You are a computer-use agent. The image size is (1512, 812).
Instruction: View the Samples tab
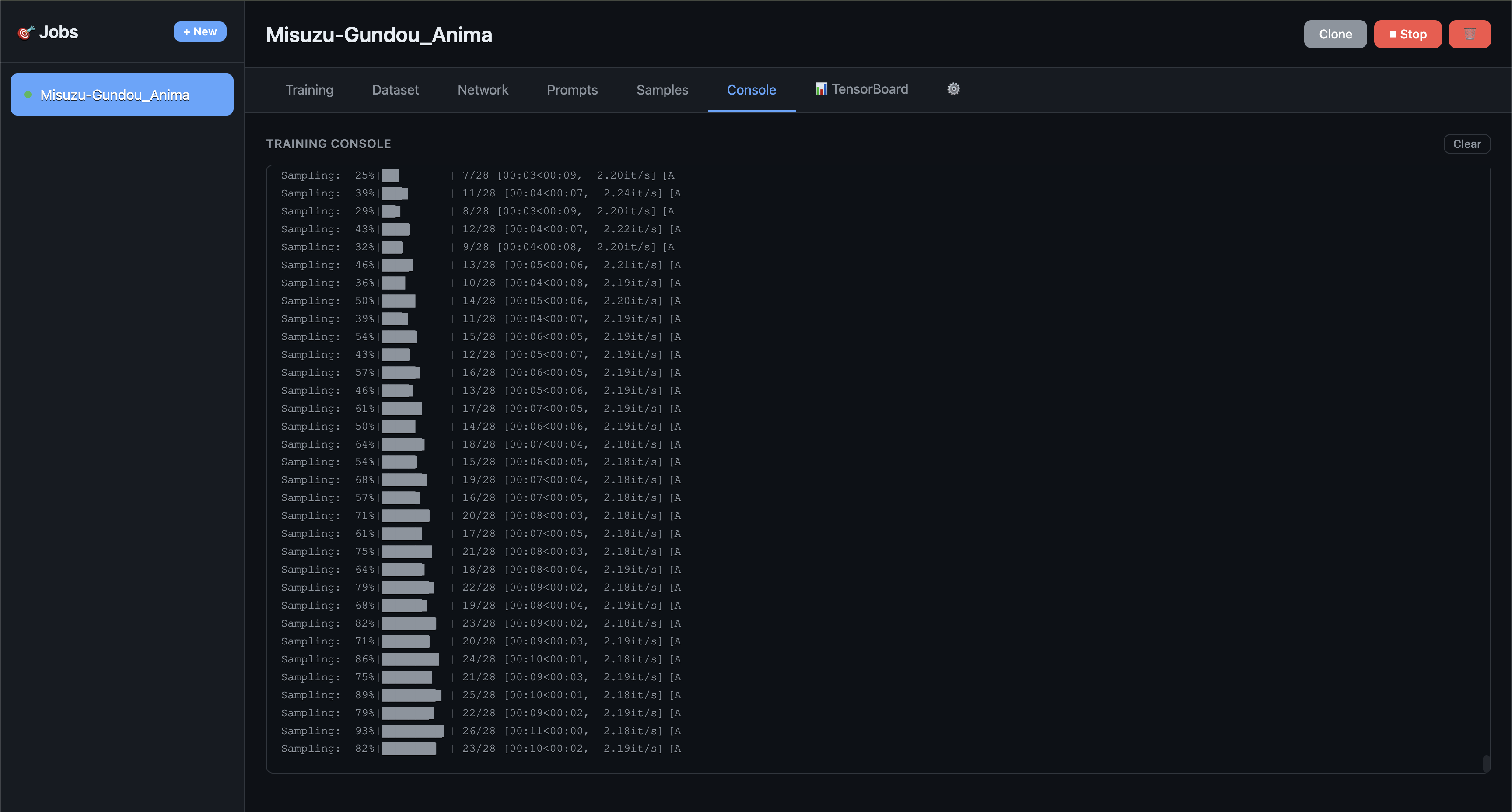(x=662, y=90)
